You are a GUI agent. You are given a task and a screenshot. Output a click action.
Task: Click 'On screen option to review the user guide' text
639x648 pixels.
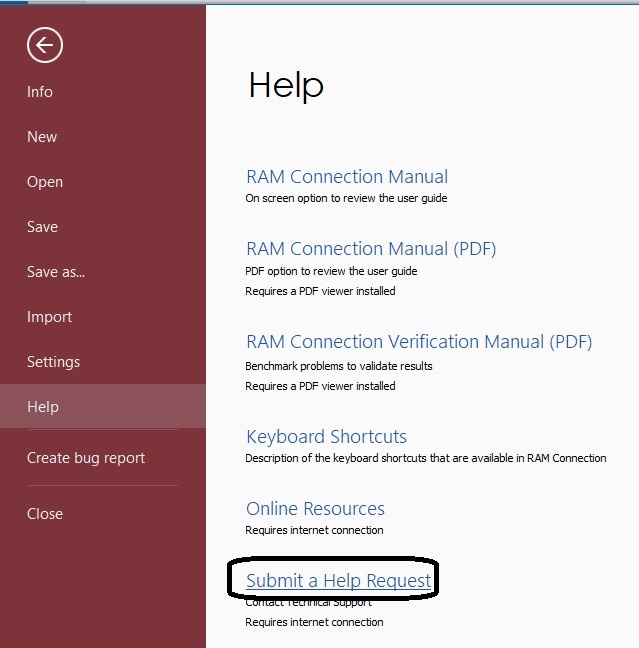346,198
